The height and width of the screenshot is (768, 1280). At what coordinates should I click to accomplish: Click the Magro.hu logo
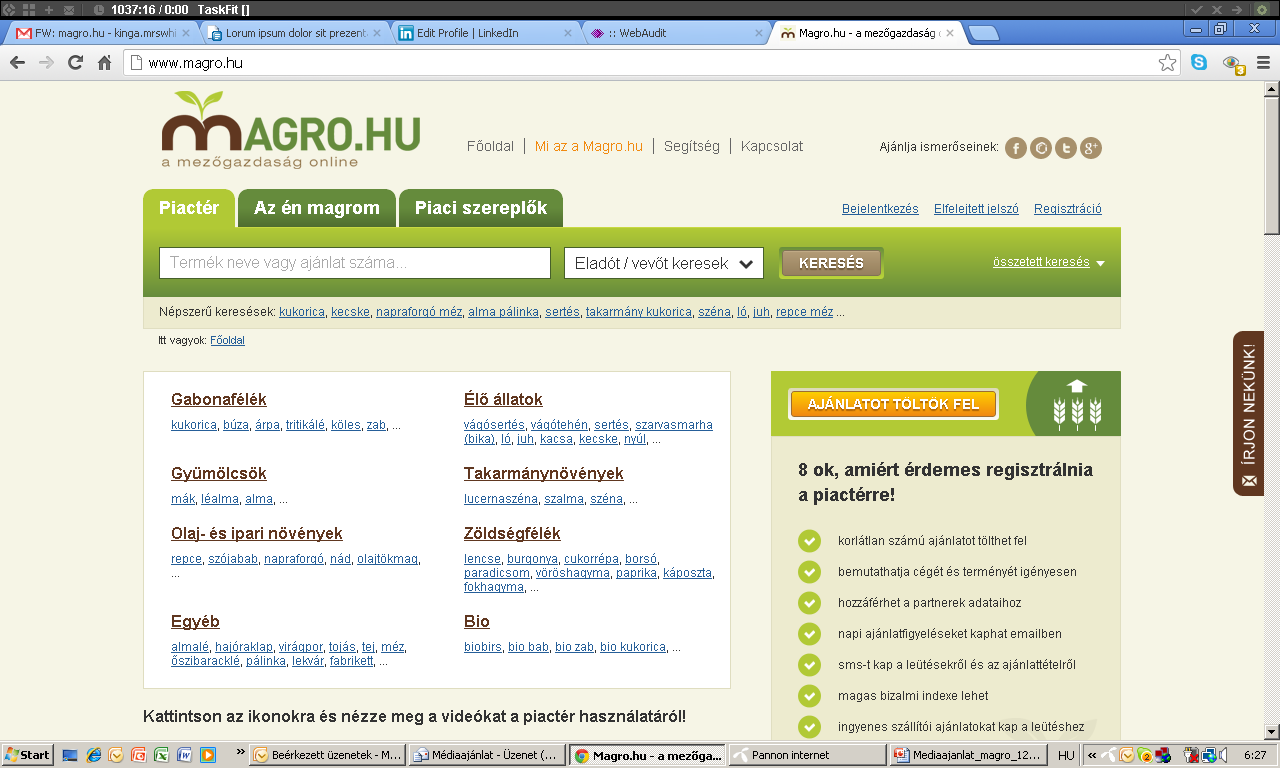(291, 129)
